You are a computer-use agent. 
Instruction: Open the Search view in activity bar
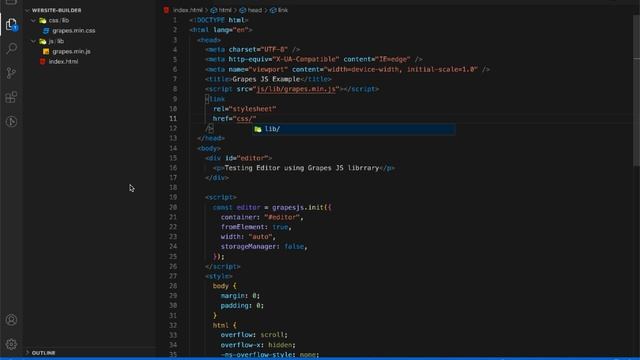(11, 49)
